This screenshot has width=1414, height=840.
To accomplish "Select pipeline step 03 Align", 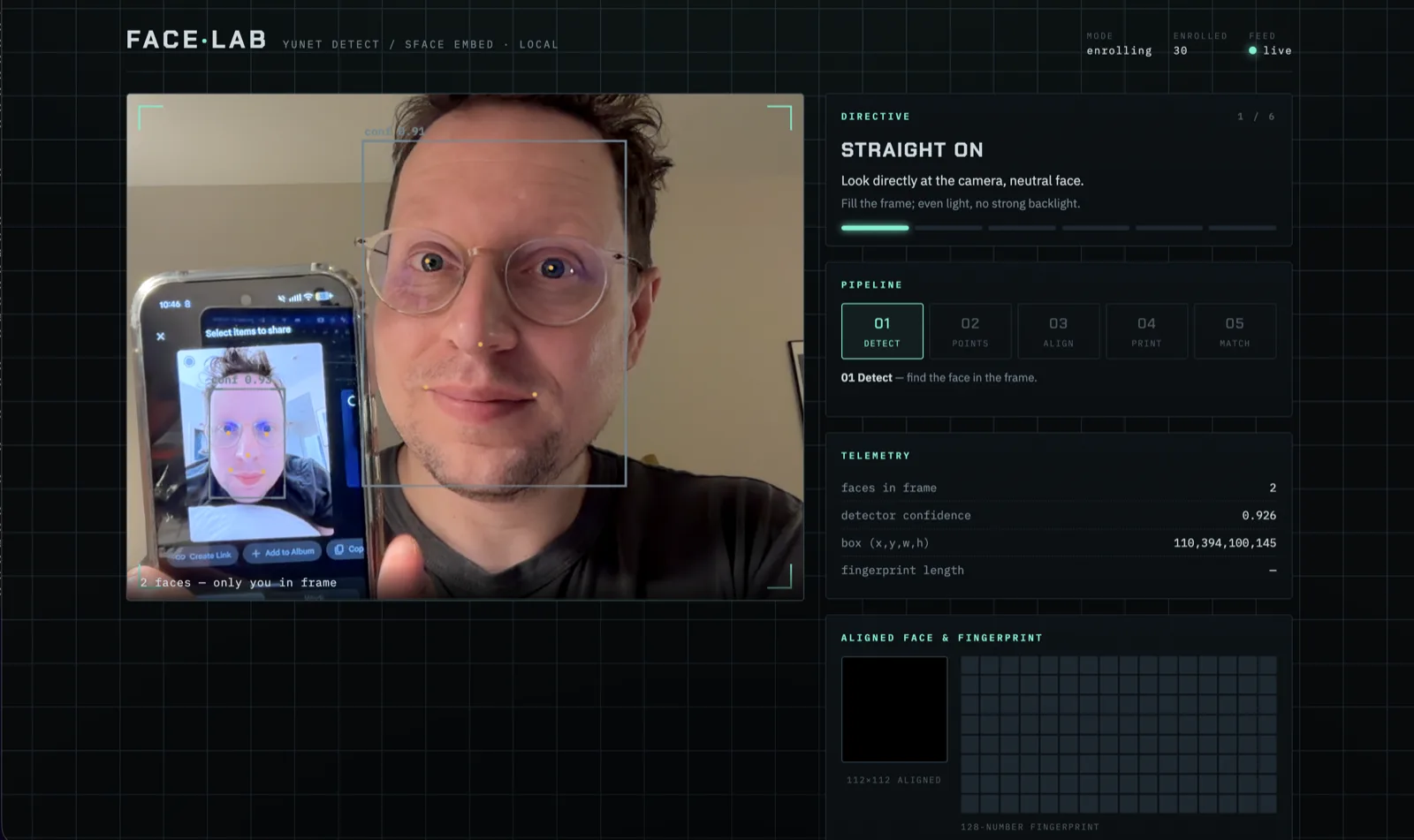I will click(x=1059, y=331).
